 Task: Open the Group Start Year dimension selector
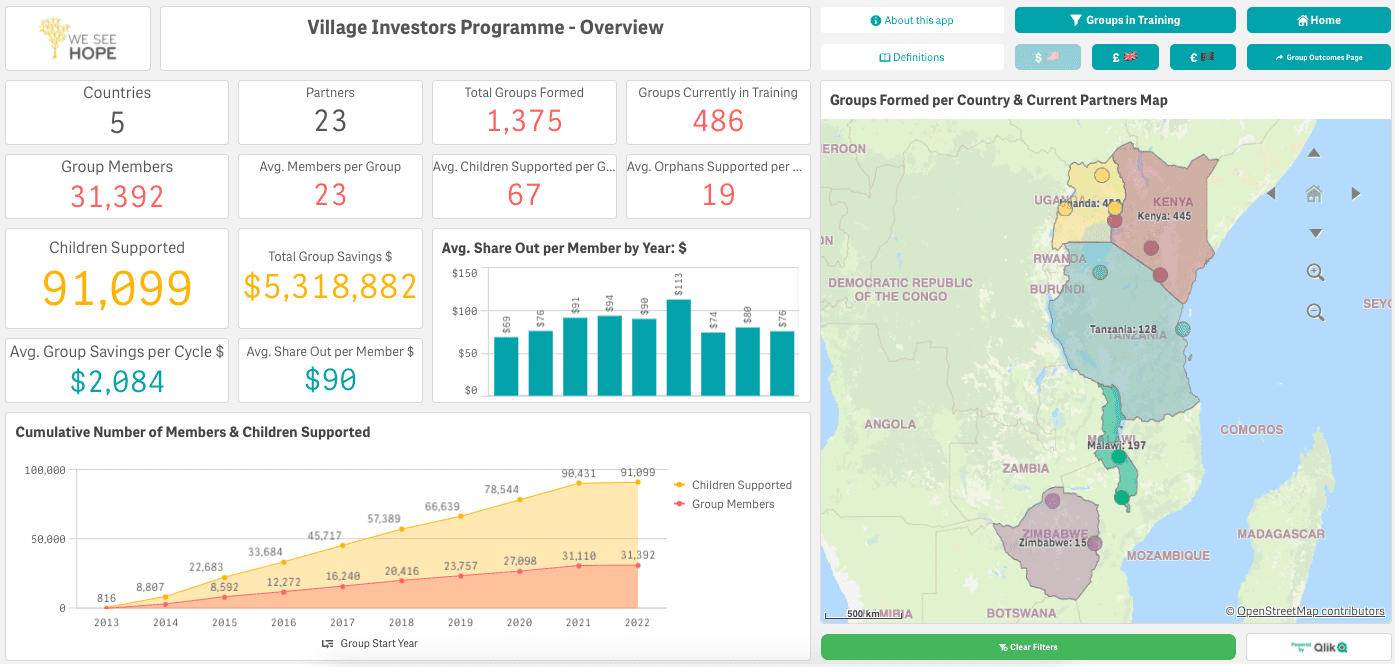tap(370, 643)
